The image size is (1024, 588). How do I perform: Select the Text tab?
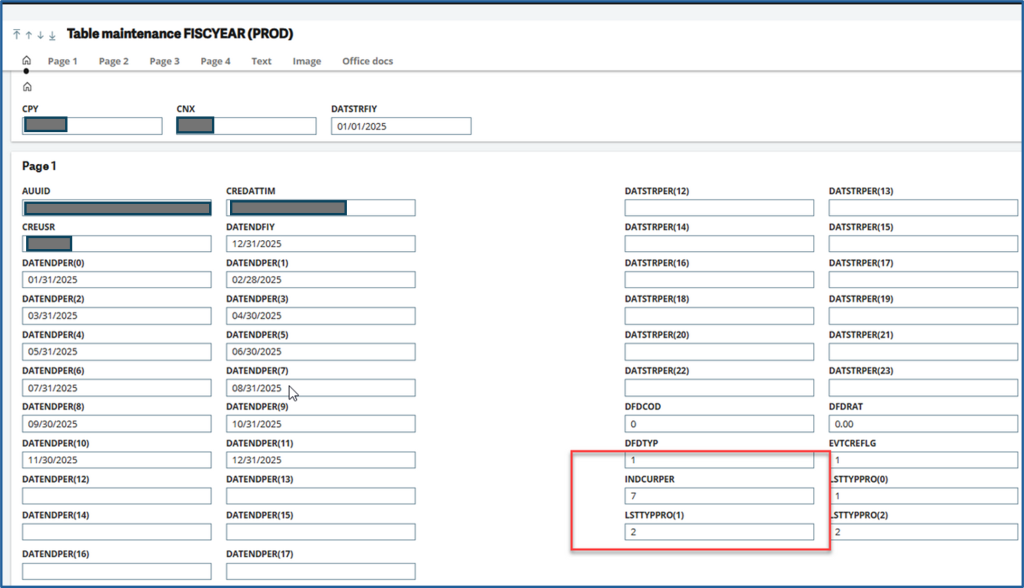click(261, 62)
